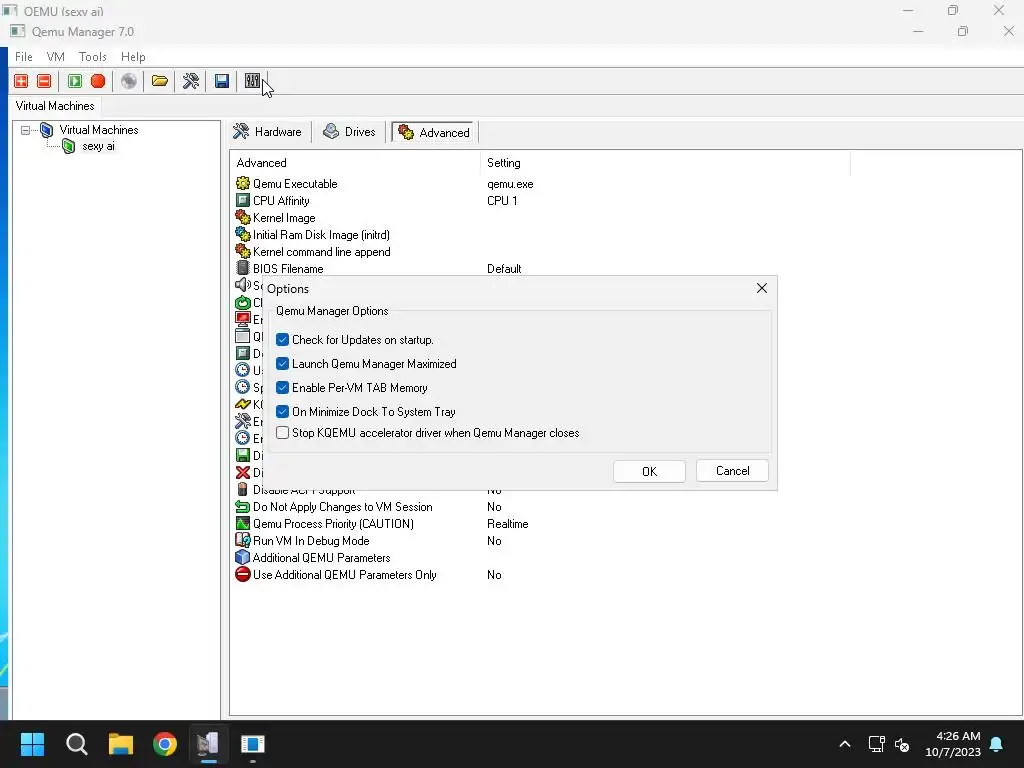Click the Advanced column header
The height and width of the screenshot is (768, 1024).
click(x=355, y=163)
